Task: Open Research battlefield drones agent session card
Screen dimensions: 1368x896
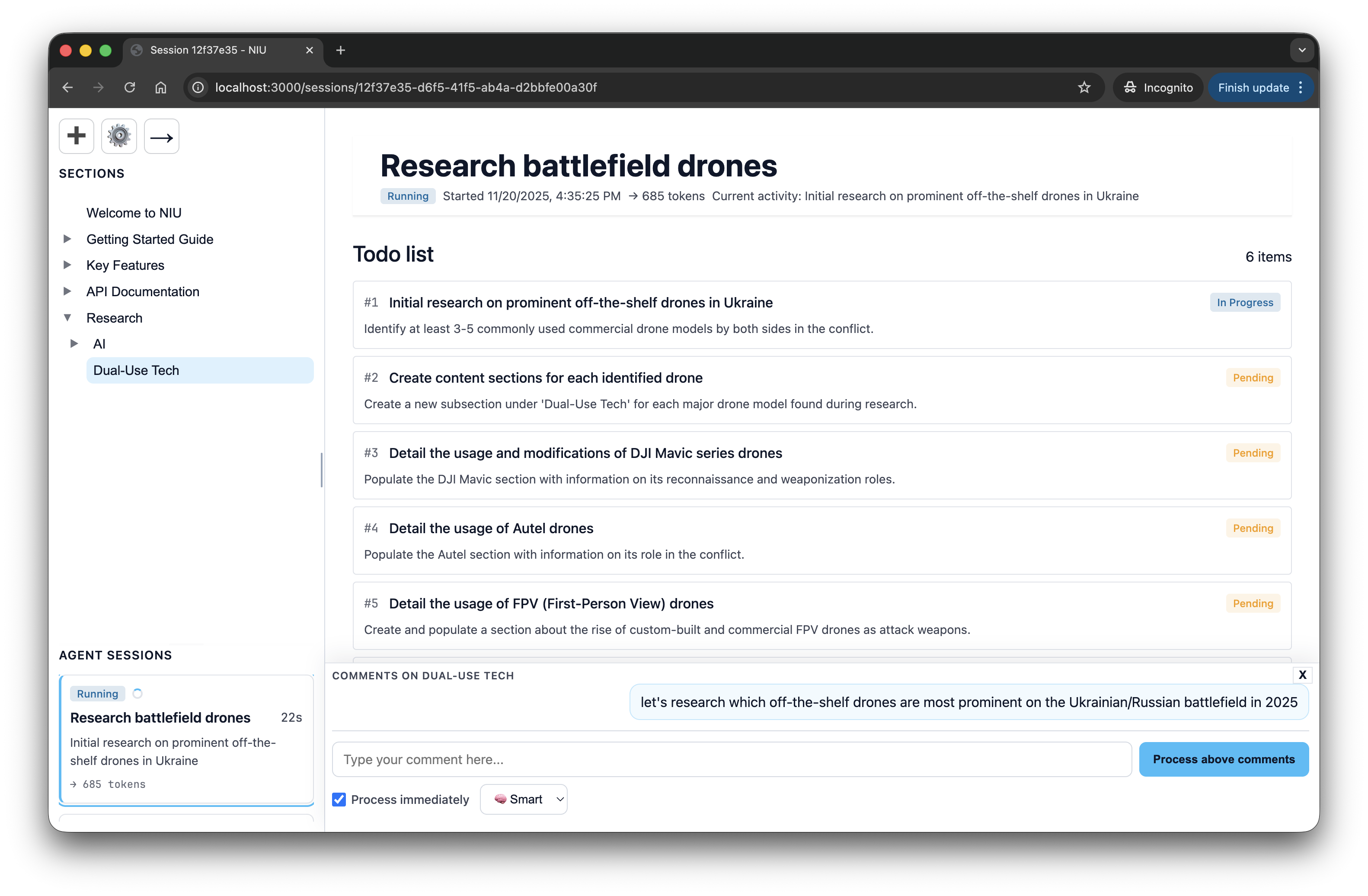Action: coord(187,739)
